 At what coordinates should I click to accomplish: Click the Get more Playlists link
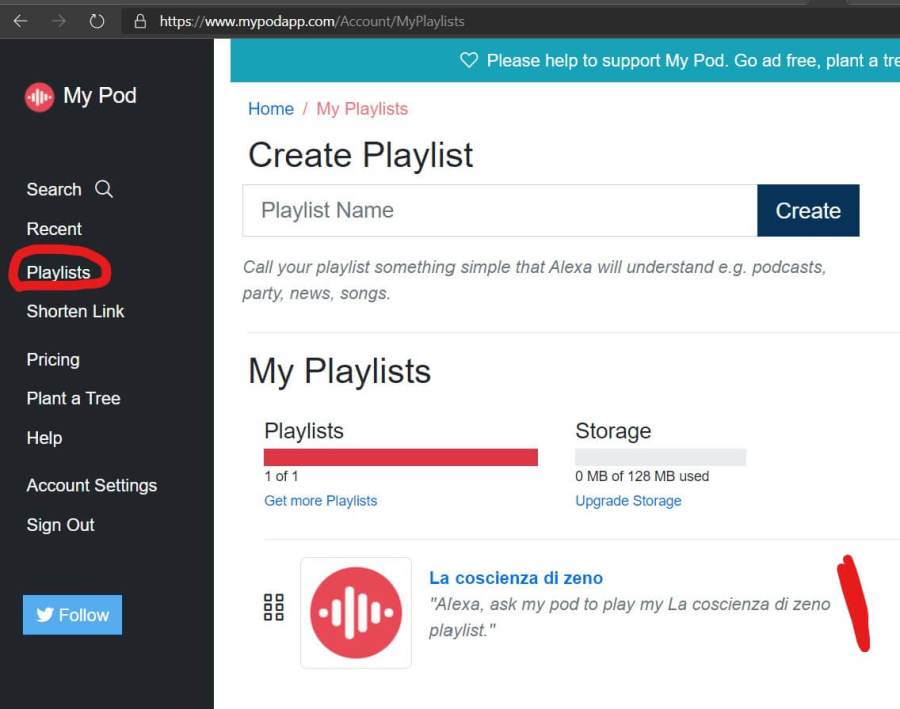(x=320, y=500)
